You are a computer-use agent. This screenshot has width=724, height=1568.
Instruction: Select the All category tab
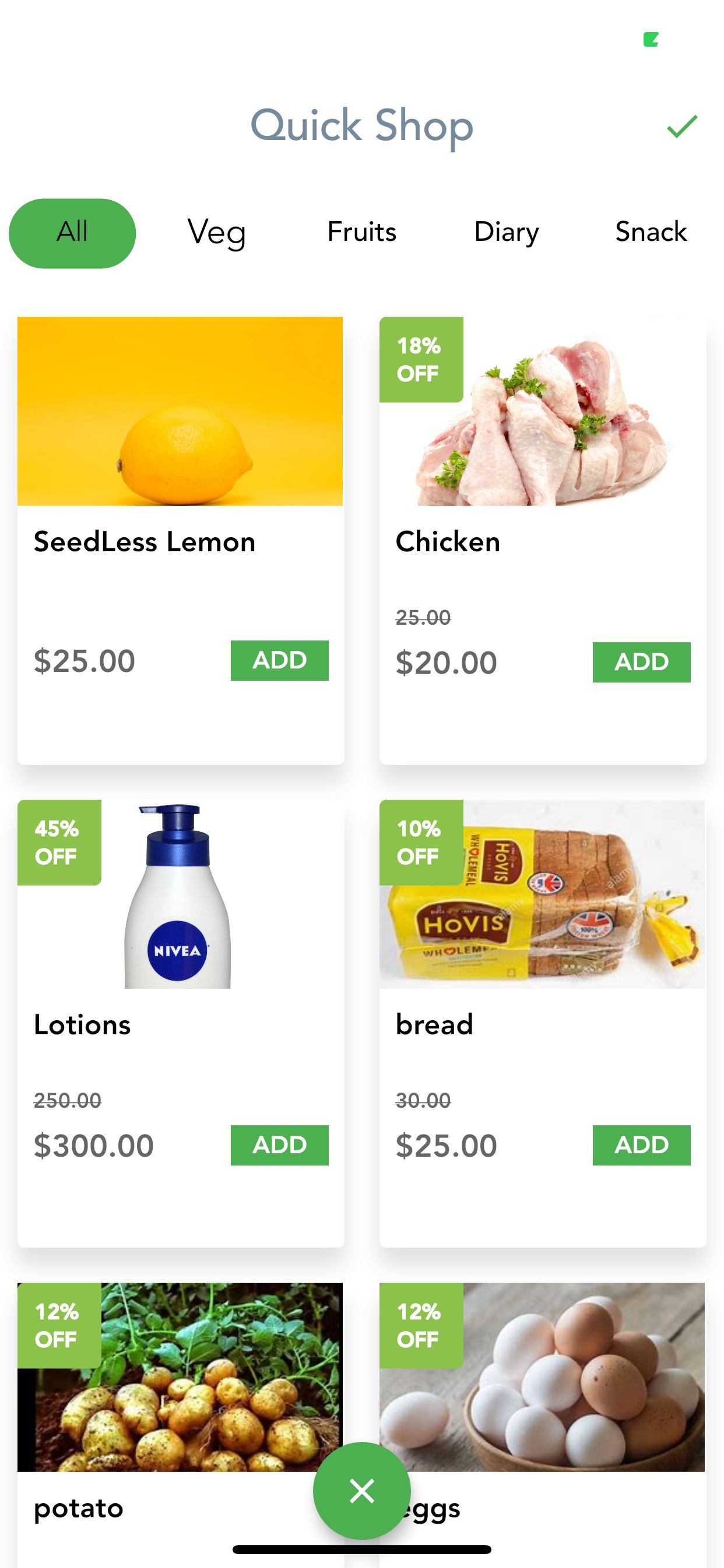tap(72, 233)
